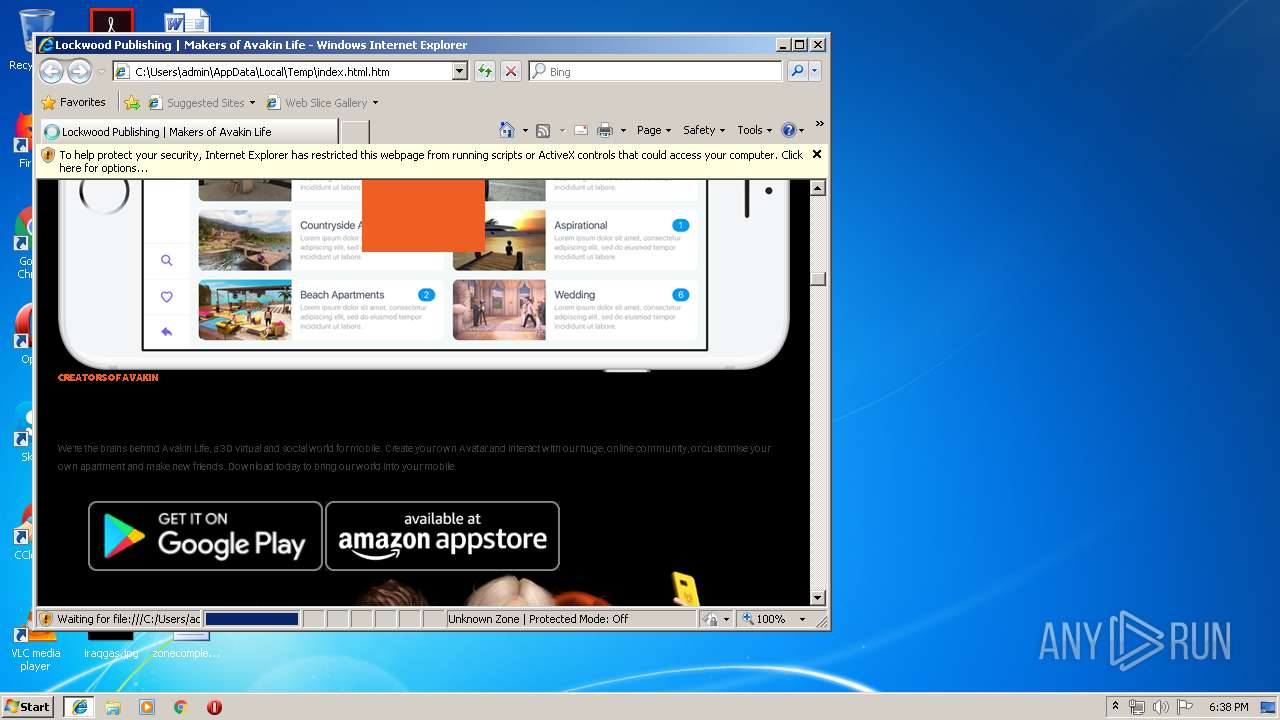The image size is (1280, 720).
Task: Open the Web Slice Gallery link
Action: pos(317,102)
